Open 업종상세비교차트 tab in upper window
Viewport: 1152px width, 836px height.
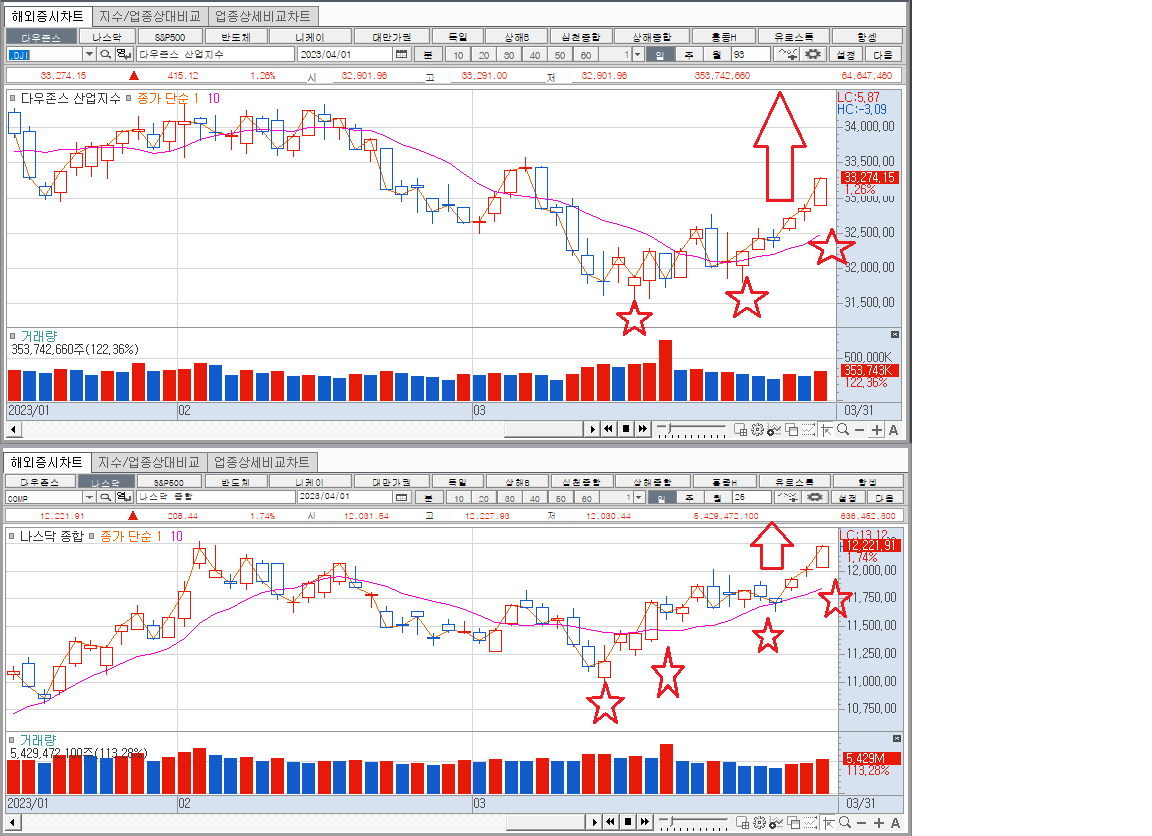(263, 16)
